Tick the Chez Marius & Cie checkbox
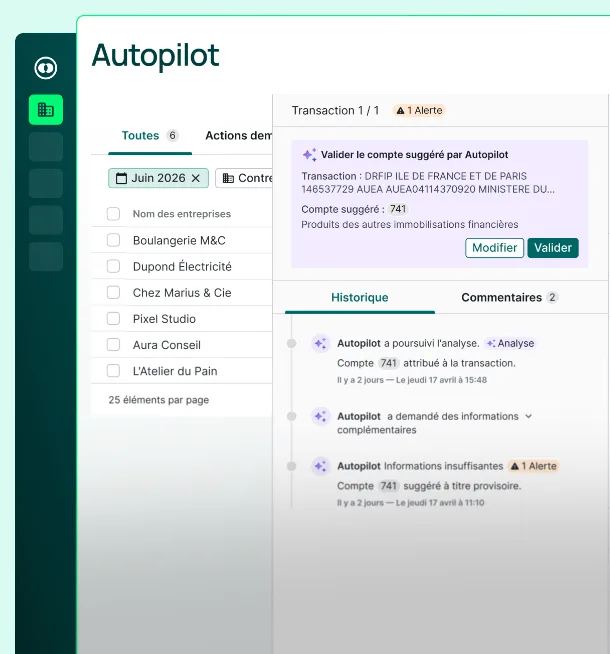This screenshot has width=610, height=654. coord(113,292)
